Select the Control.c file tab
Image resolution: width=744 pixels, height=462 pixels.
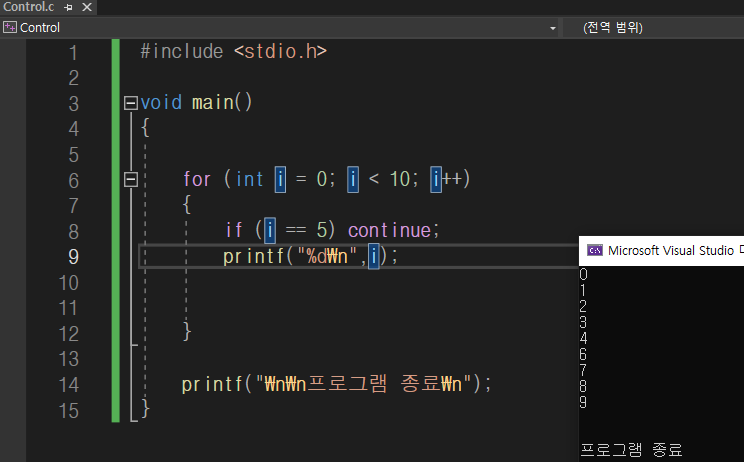(x=28, y=7)
